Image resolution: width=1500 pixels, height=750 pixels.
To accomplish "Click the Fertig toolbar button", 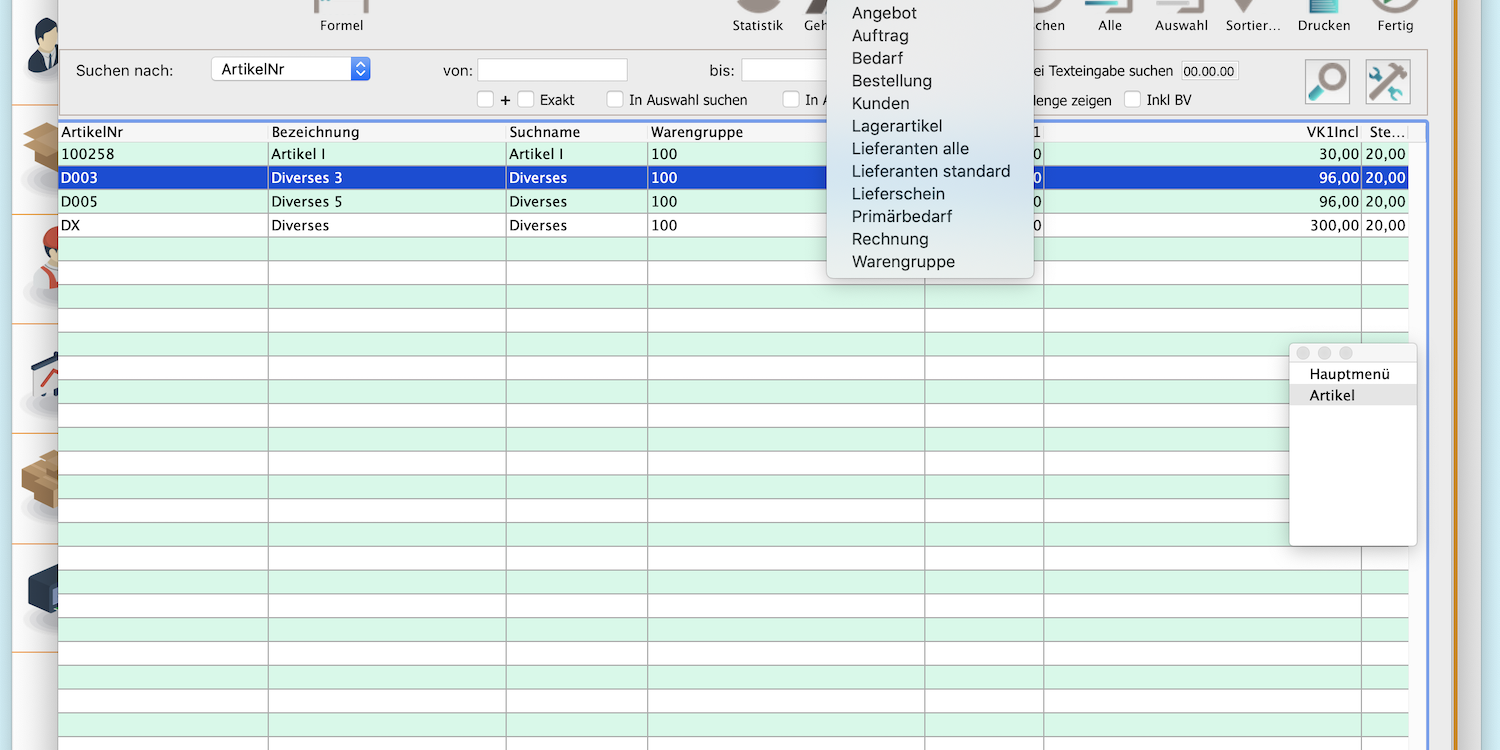I will pos(1395,16).
